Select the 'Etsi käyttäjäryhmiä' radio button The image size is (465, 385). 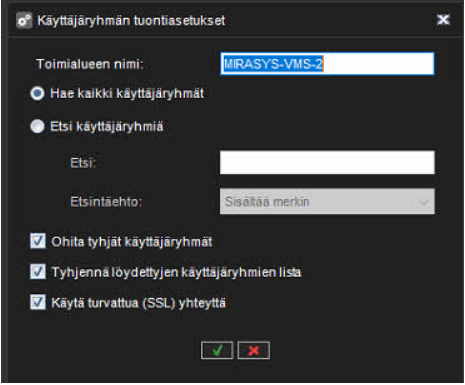tap(37, 127)
